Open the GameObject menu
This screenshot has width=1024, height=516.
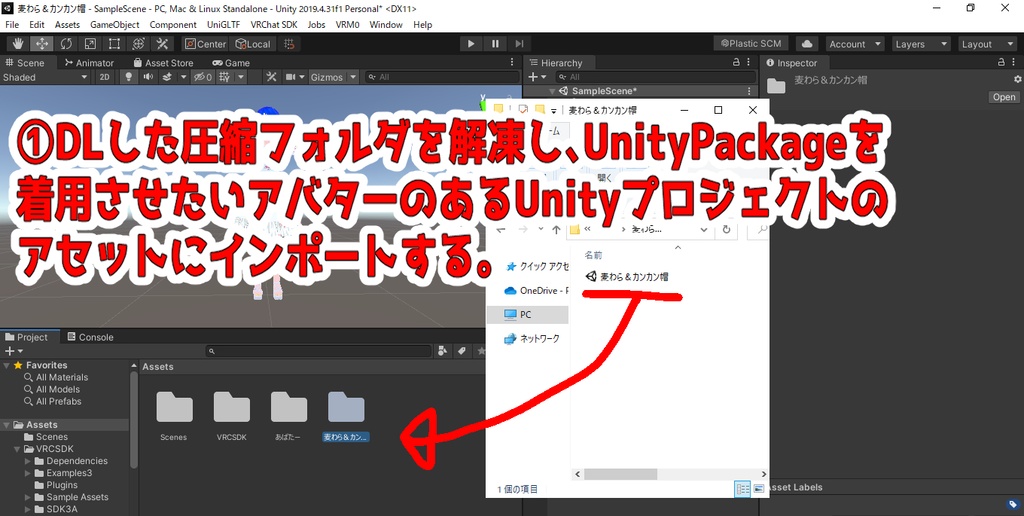point(114,25)
